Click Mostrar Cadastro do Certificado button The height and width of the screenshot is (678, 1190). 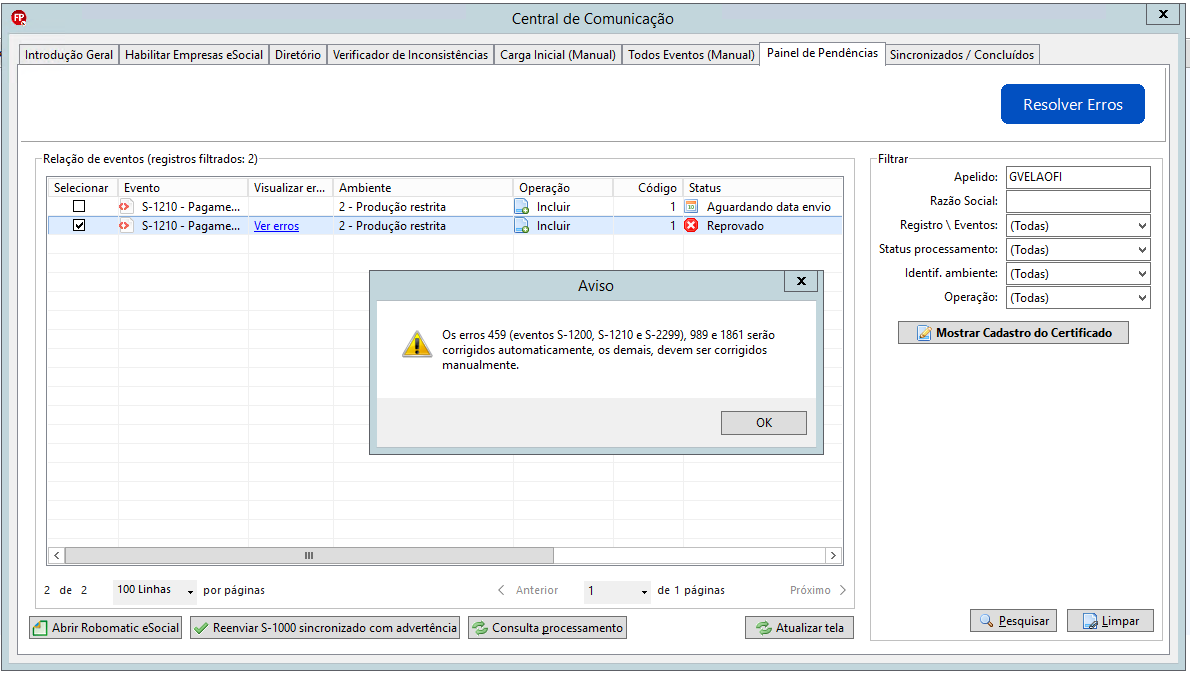(x=1013, y=333)
